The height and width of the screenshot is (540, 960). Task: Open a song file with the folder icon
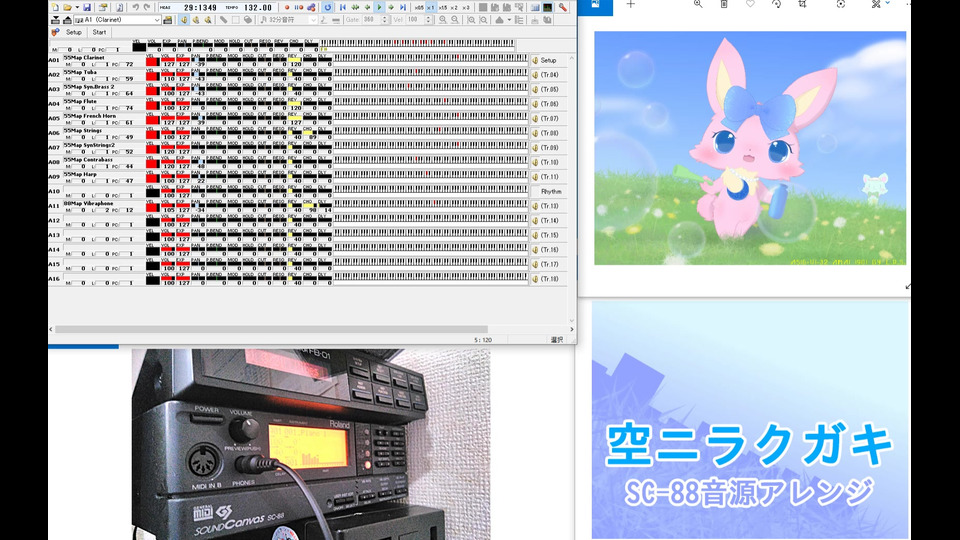[x=67, y=7]
